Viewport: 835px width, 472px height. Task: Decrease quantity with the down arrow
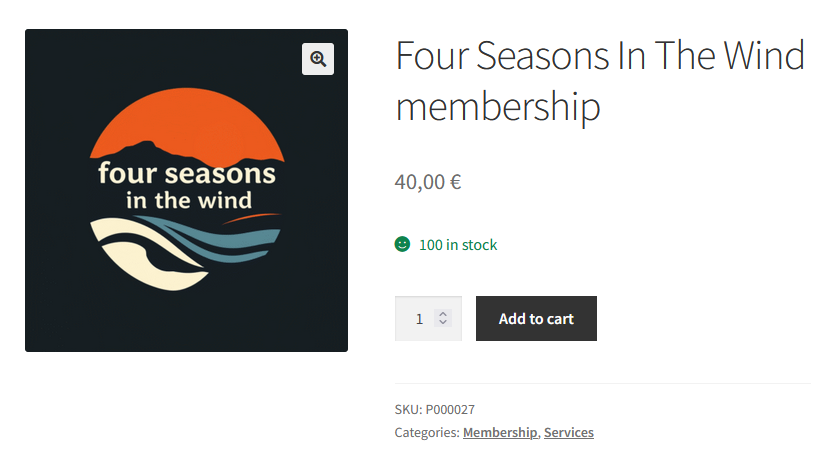443,322
